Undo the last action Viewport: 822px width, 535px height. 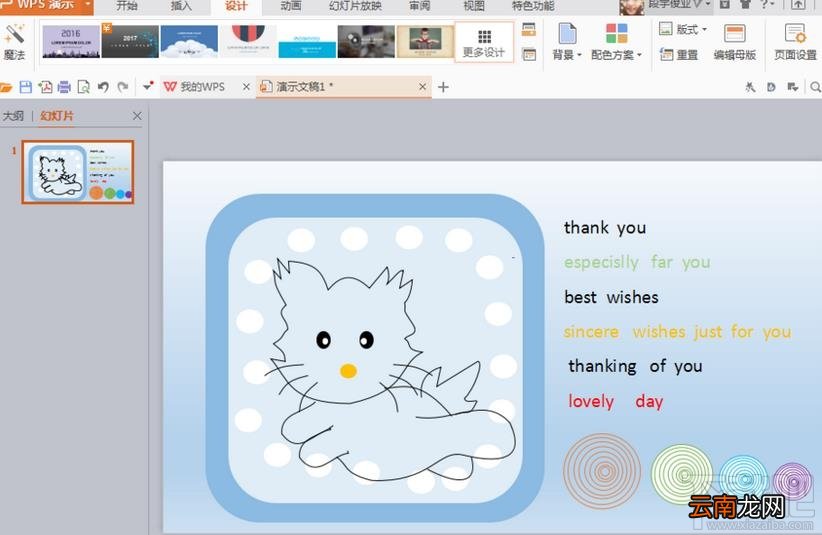pyautogui.click(x=103, y=87)
